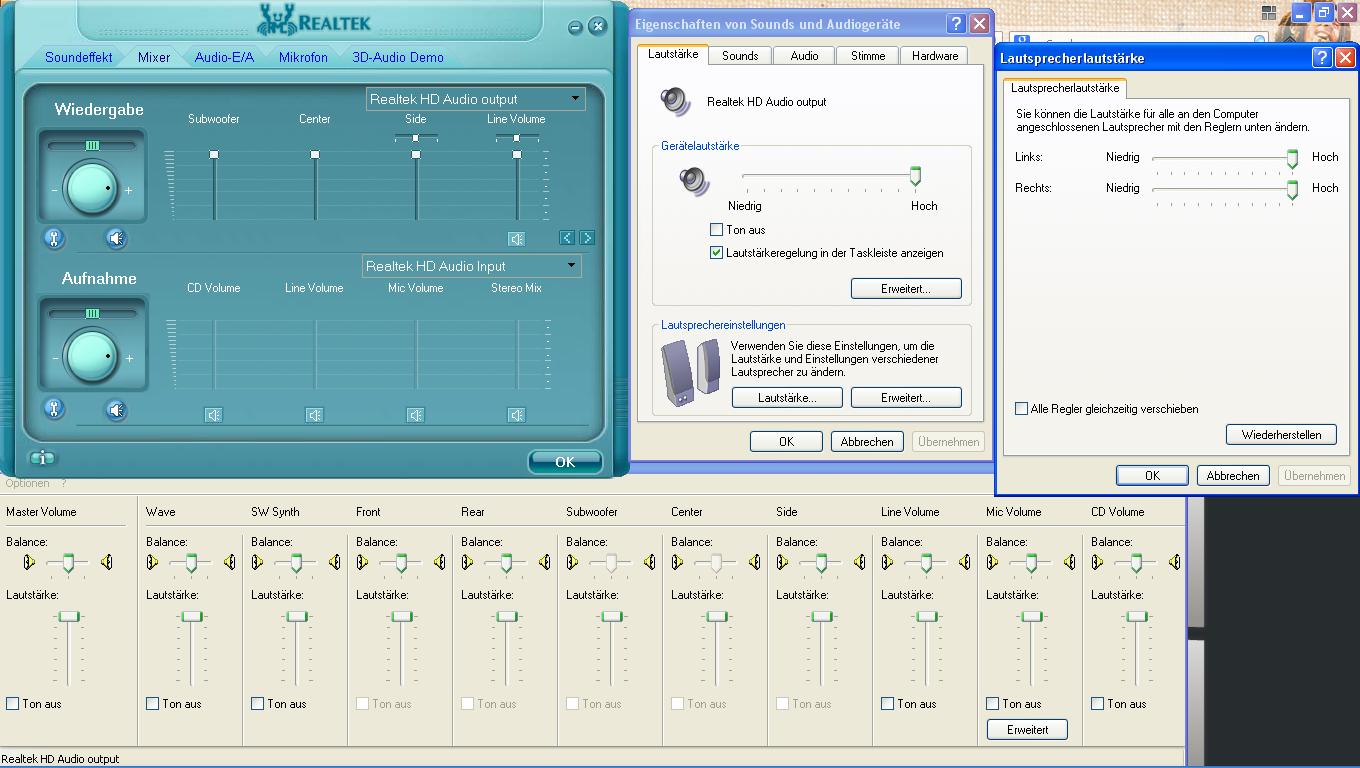Viewport: 1360px width, 768px height.
Task: Click the Gerätelautstärke slider handle
Action: click(x=915, y=177)
